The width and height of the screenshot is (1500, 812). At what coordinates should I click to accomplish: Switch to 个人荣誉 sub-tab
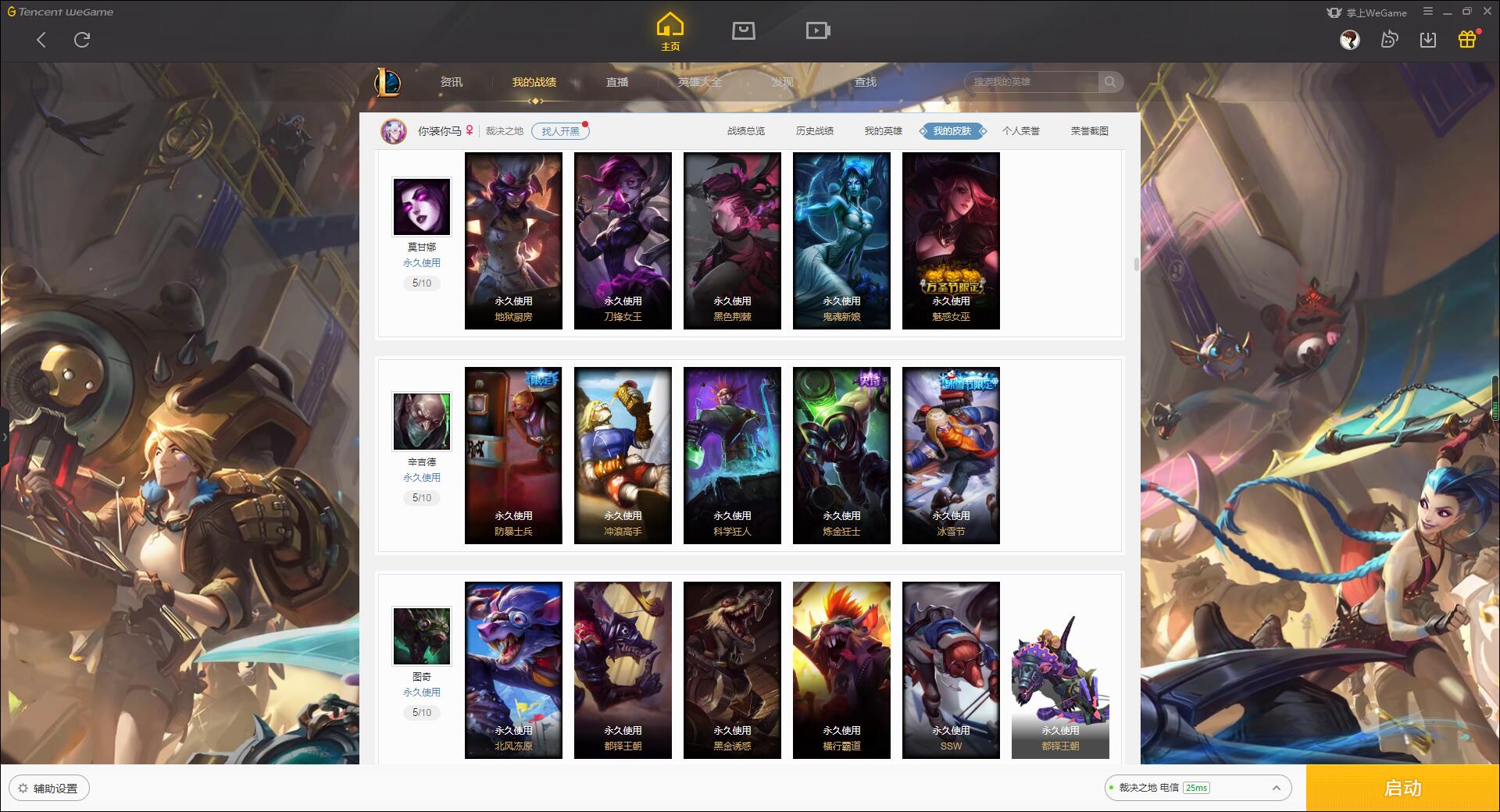point(1021,131)
